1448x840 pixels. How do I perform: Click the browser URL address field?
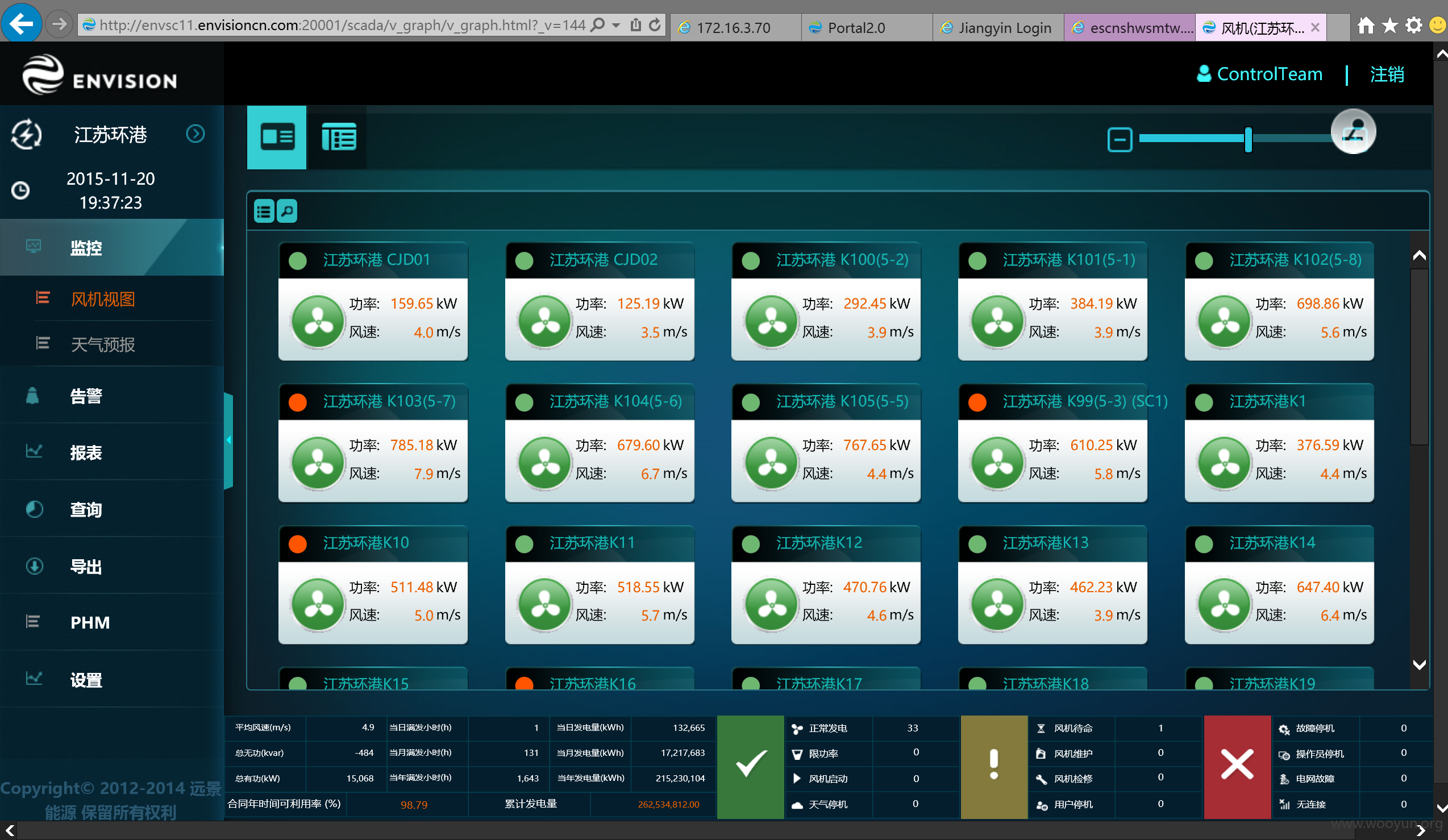(x=342, y=25)
